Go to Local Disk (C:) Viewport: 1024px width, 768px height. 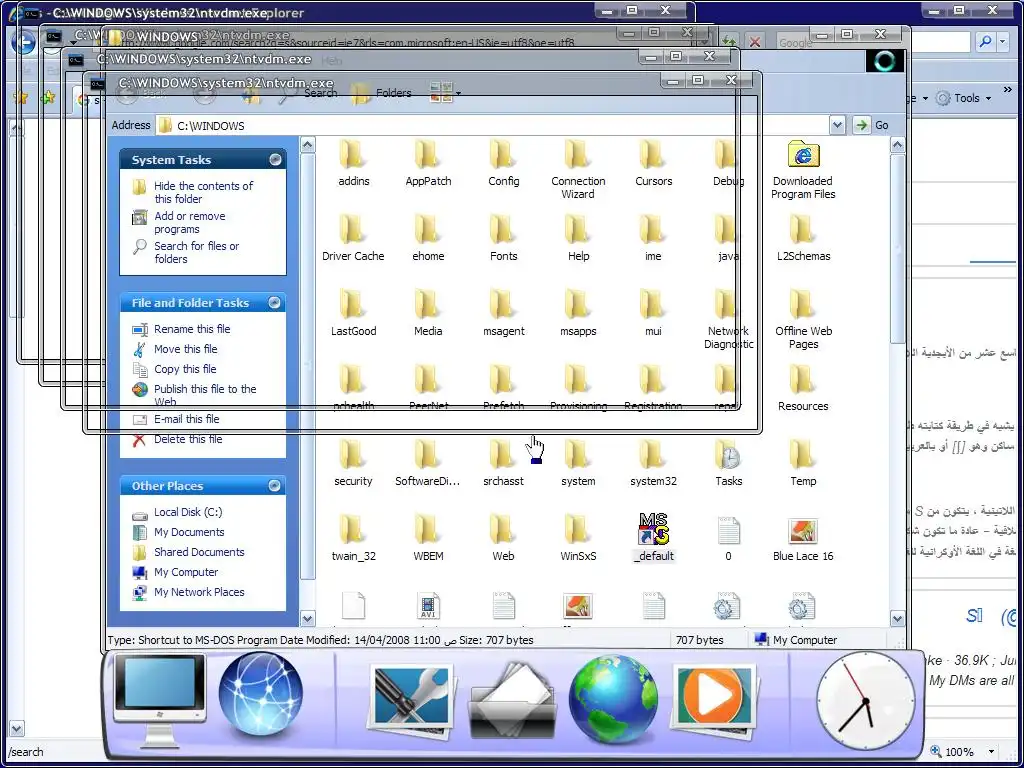(188, 512)
